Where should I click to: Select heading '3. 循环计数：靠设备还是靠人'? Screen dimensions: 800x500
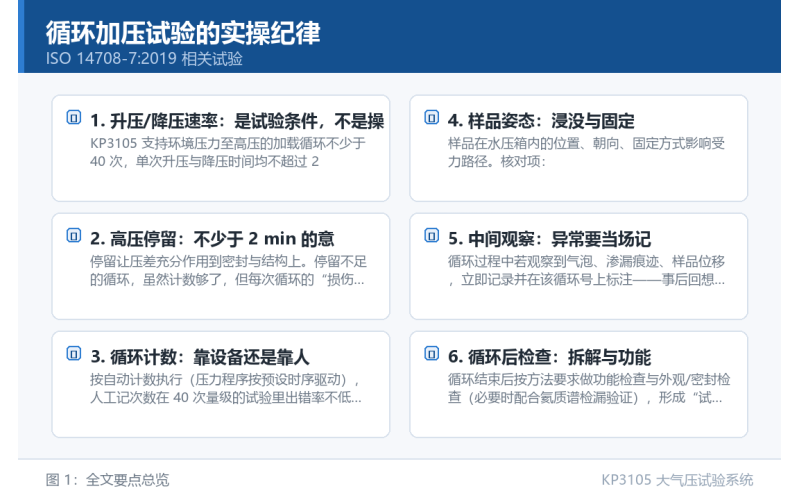(200, 357)
